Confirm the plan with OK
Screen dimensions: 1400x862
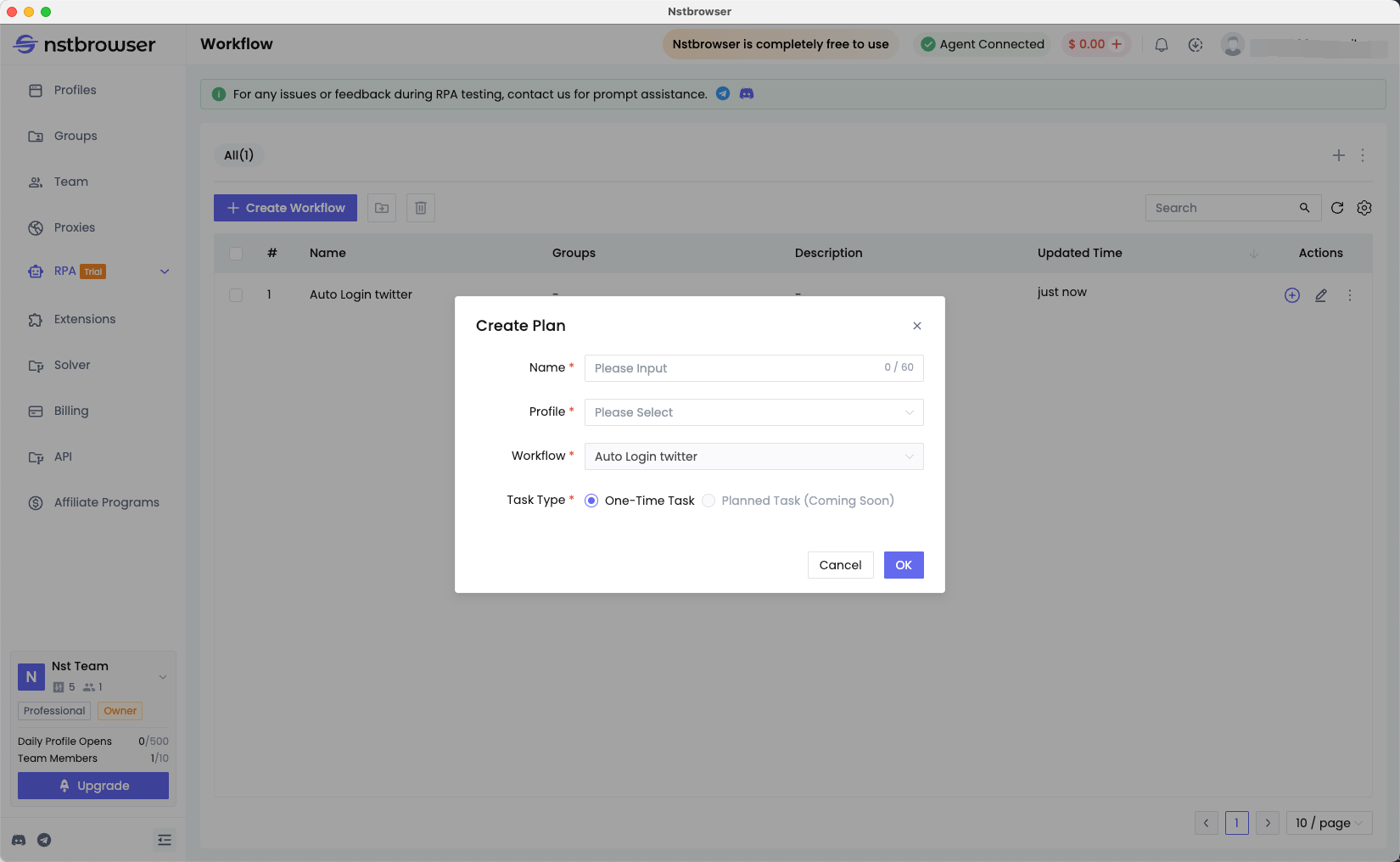pyautogui.click(x=904, y=565)
